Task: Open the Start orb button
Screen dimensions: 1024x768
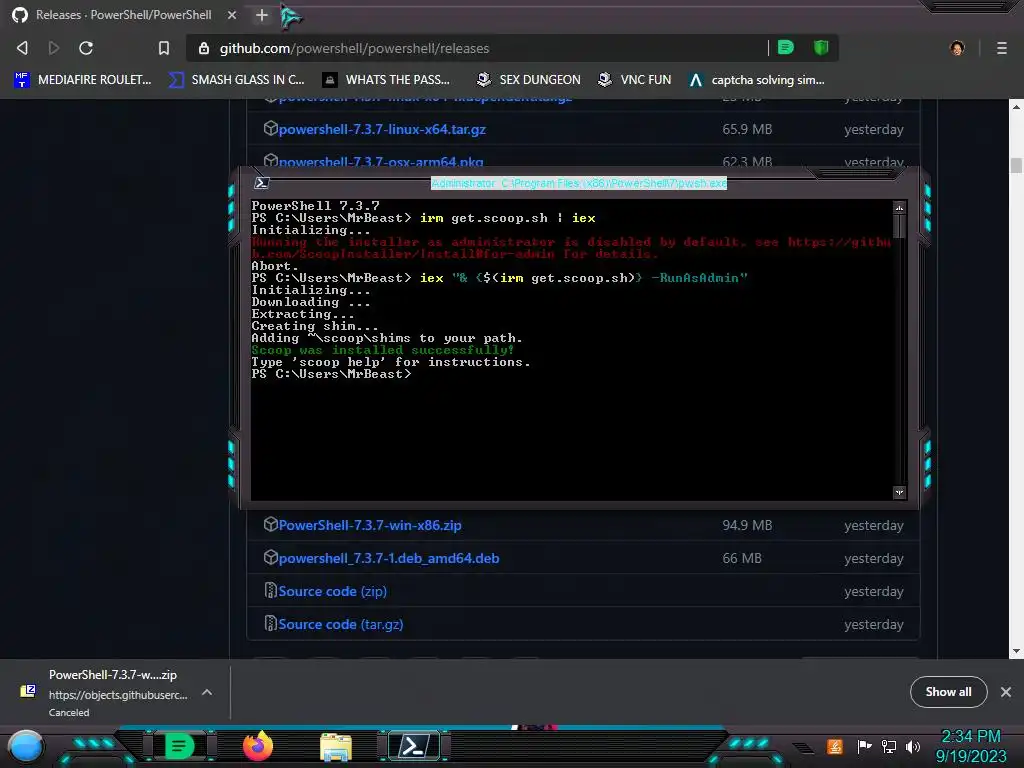Action: [26, 746]
